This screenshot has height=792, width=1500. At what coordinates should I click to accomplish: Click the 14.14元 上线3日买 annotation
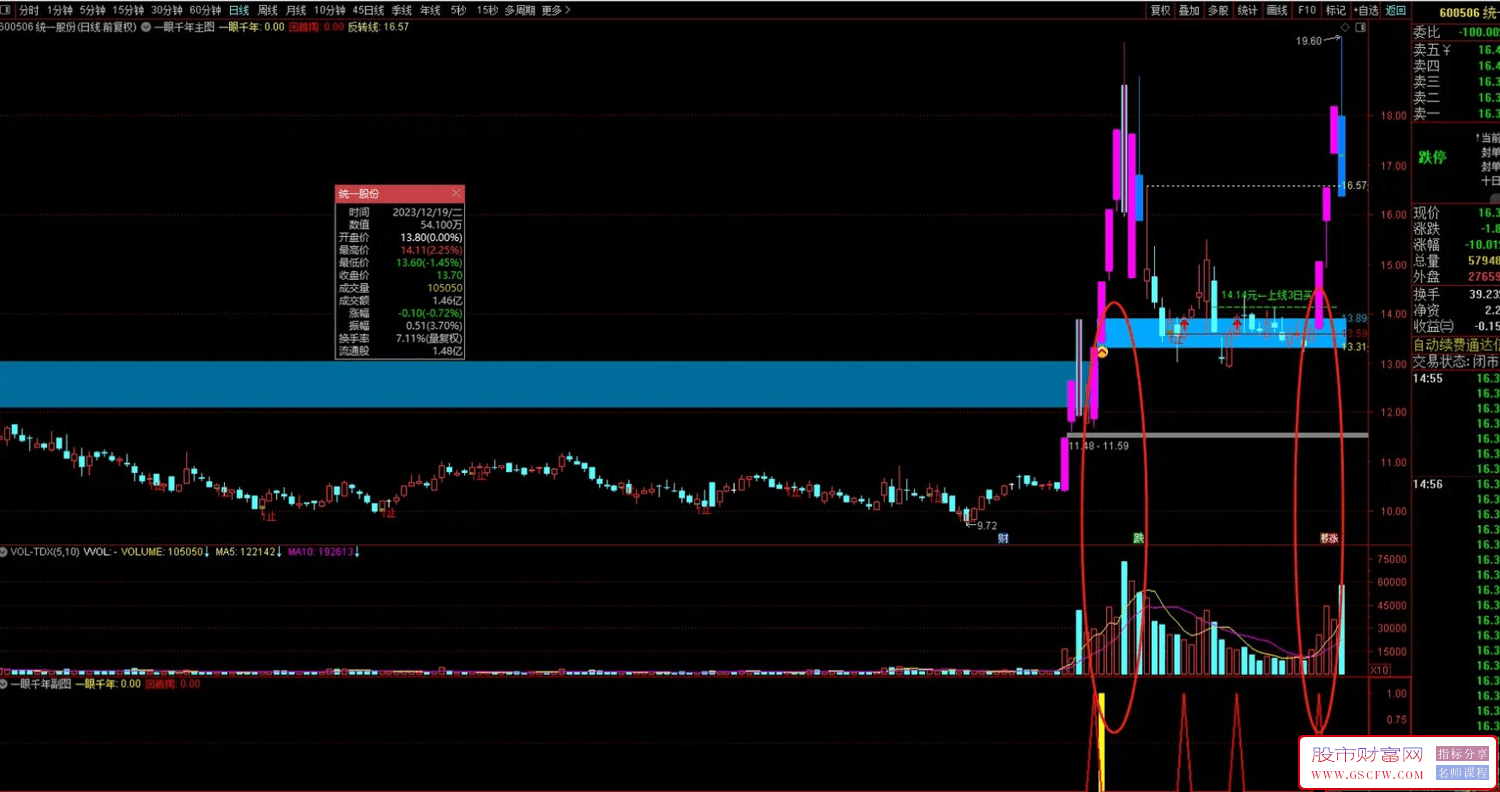pyautogui.click(x=1266, y=296)
